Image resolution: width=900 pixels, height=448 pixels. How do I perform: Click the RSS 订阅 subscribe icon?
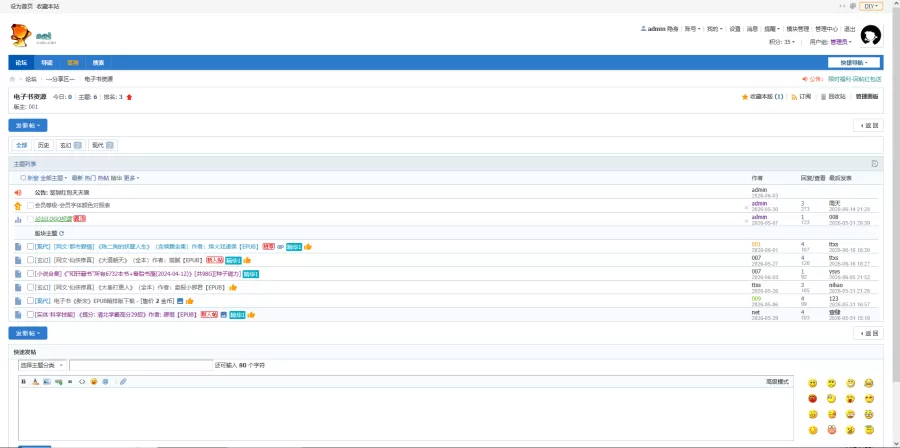[x=794, y=97]
